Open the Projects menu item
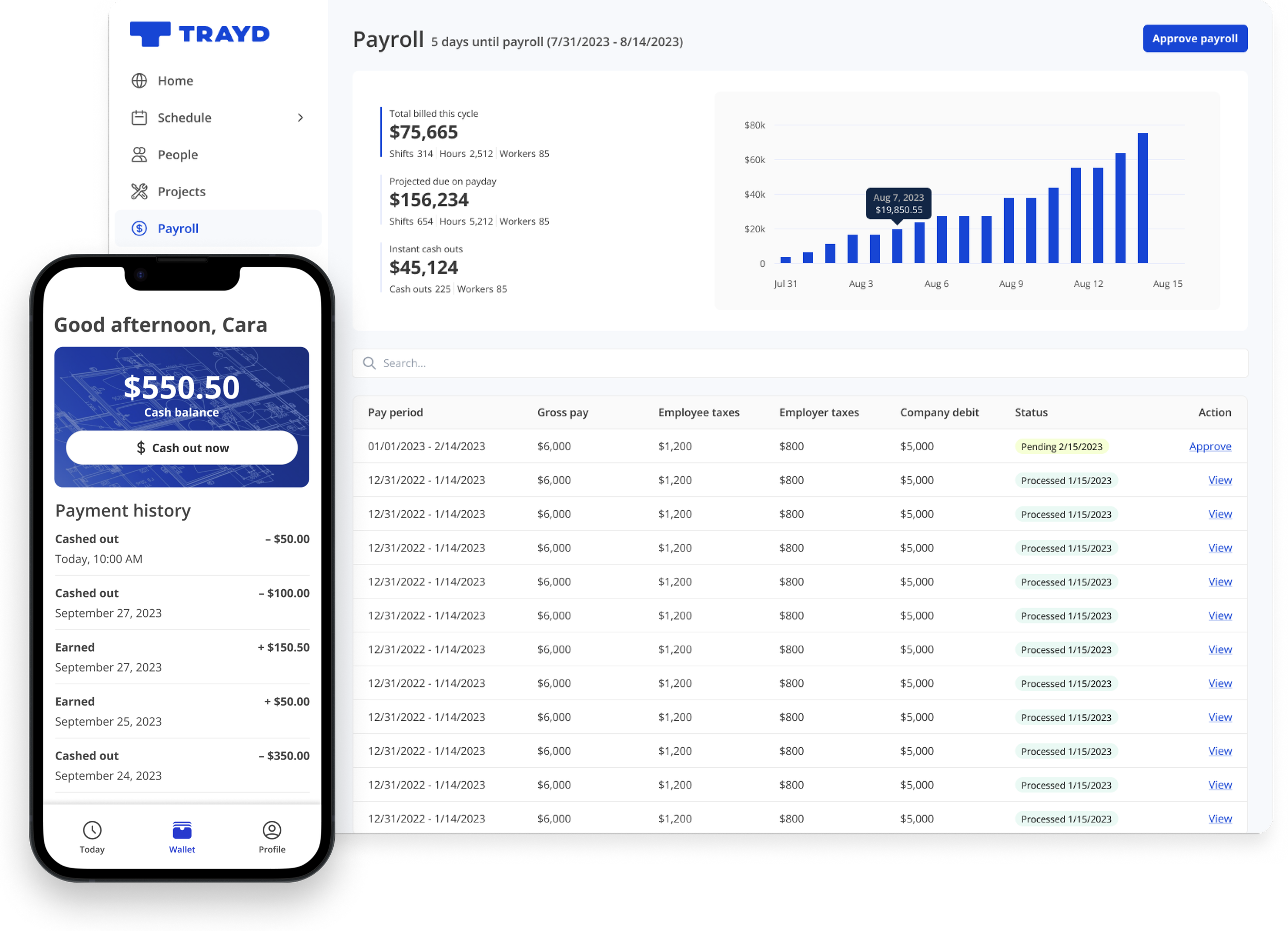1288x931 pixels. 181,192
